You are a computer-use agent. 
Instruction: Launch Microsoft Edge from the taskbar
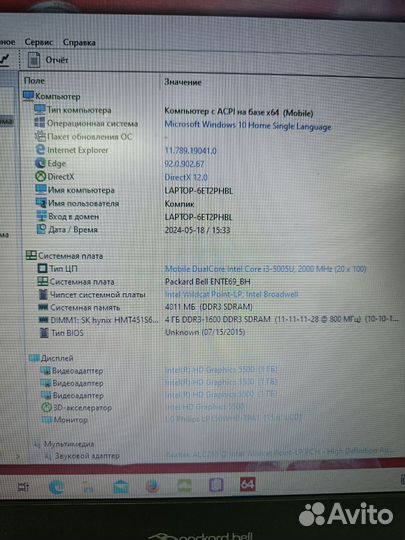pyautogui.click(x=56, y=487)
